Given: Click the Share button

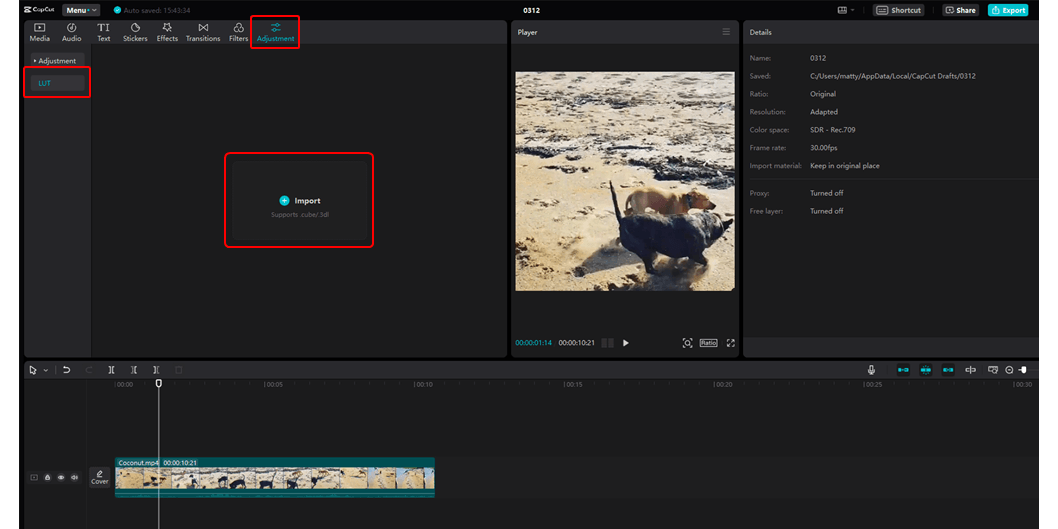Looking at the screenshot, I should coord(960,10).
